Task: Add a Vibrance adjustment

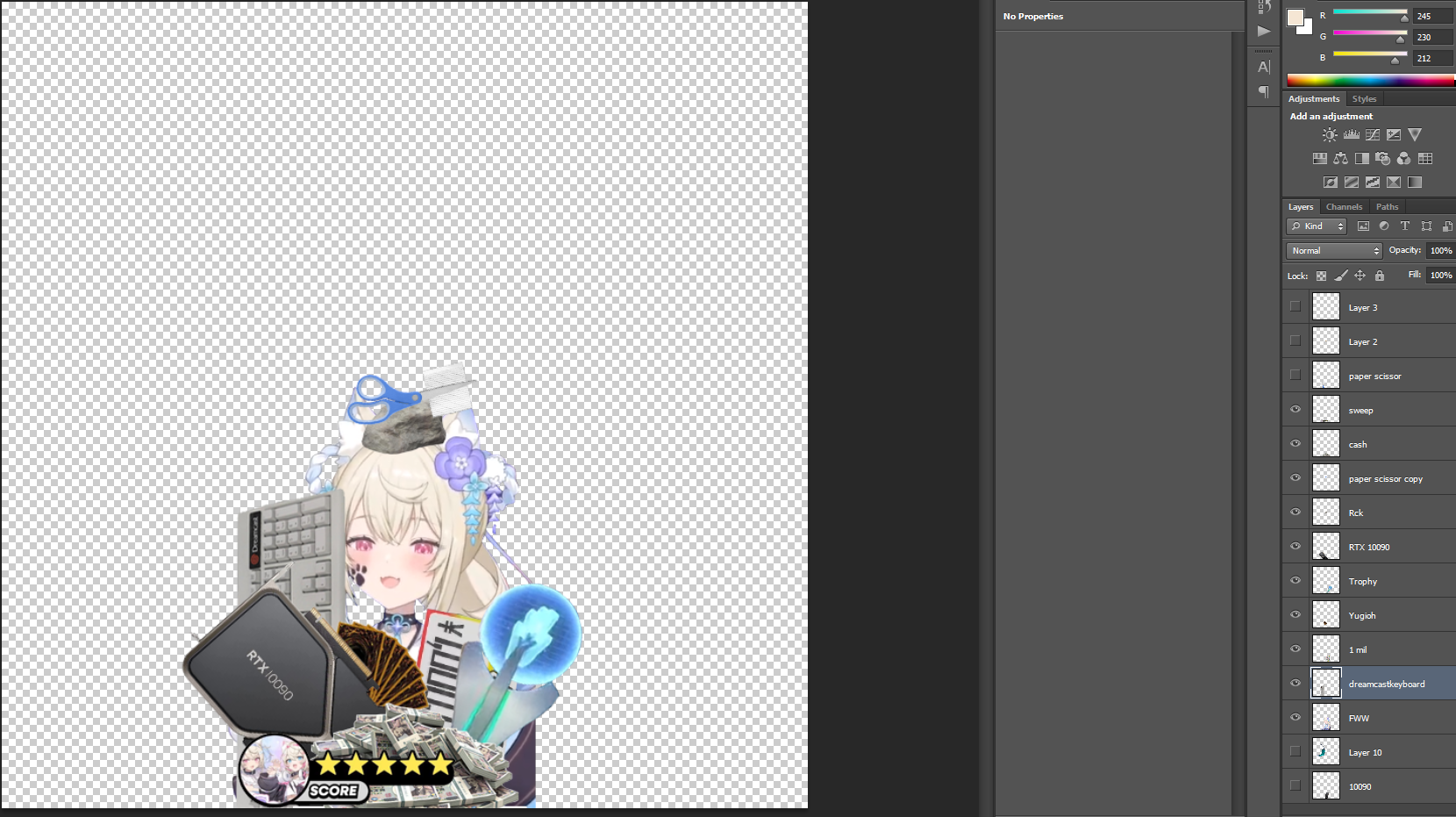Action: coord(1415,135)
